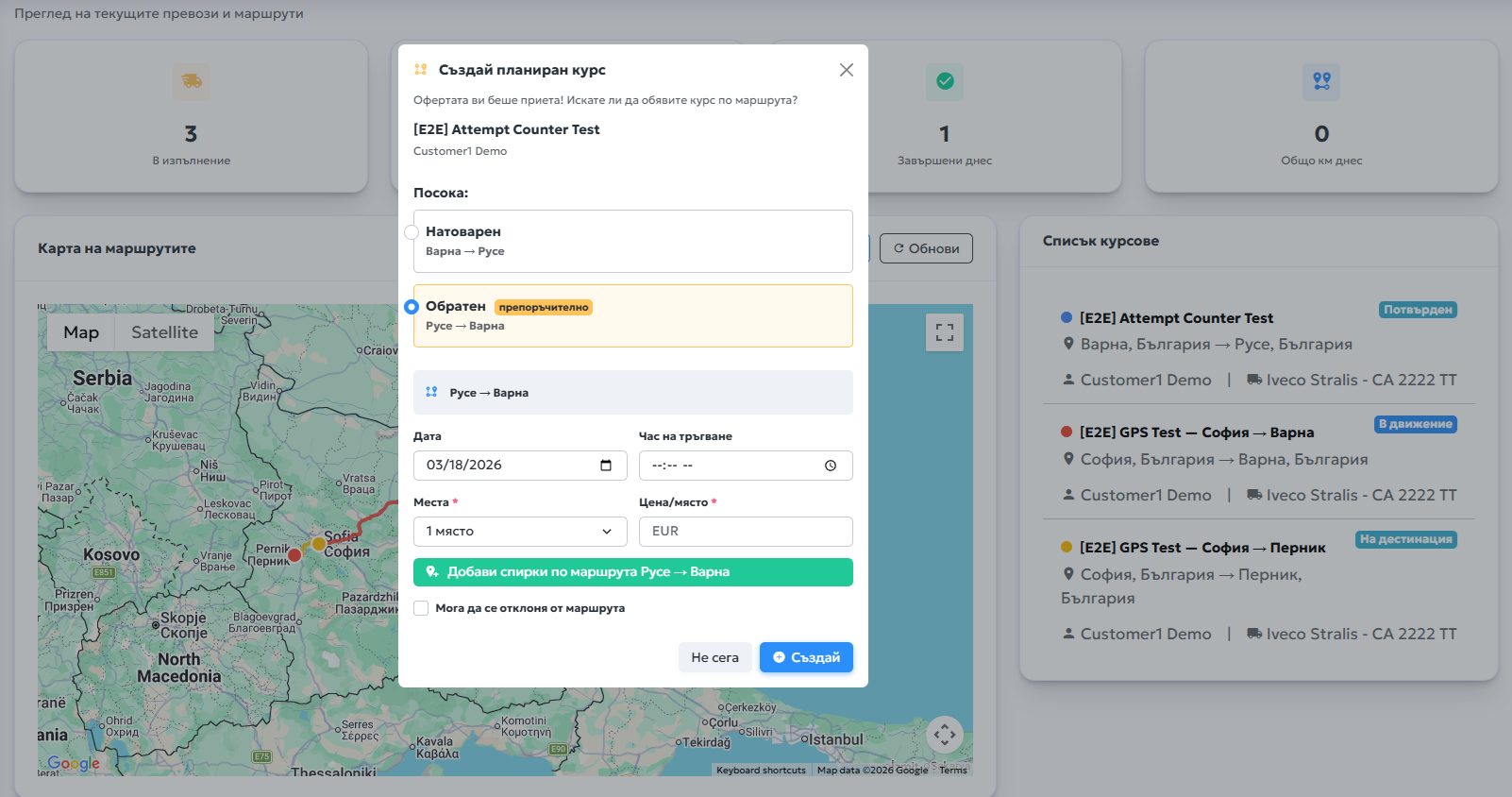
Task: Open the clock picker in departure time field
Action: 831,466
